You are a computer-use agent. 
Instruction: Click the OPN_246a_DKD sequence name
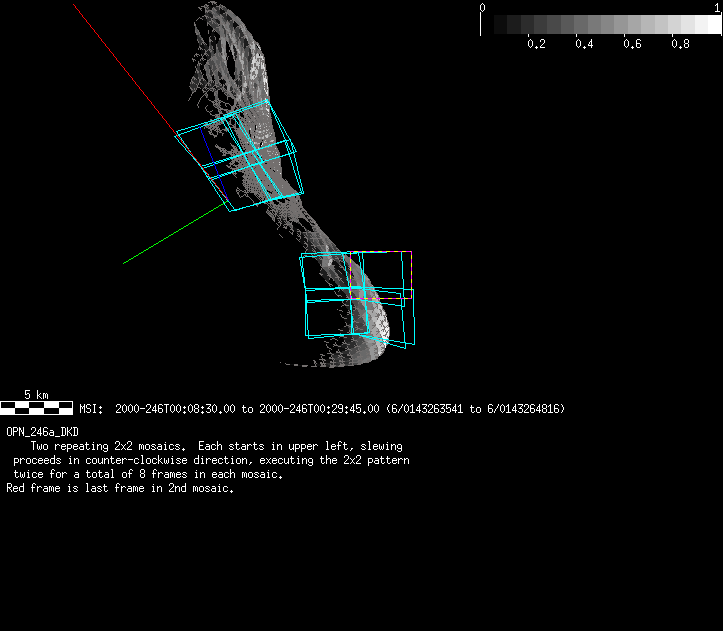[x=42, y=432]
